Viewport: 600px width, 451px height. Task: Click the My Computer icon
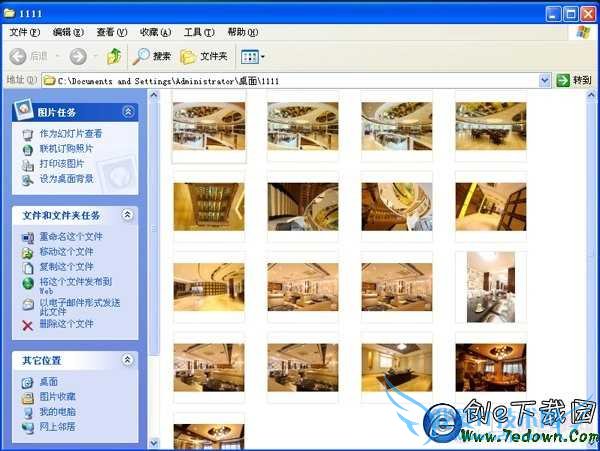(28, 413)
